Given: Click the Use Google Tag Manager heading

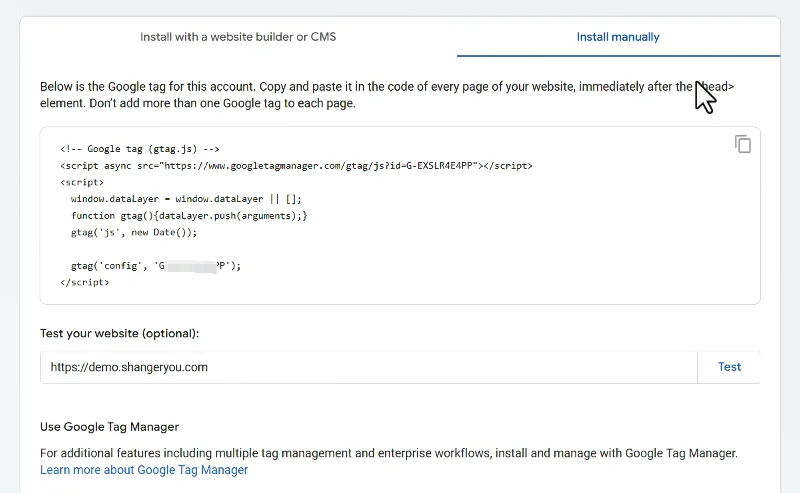Looking at the screenshot, I should click(110, 427).
